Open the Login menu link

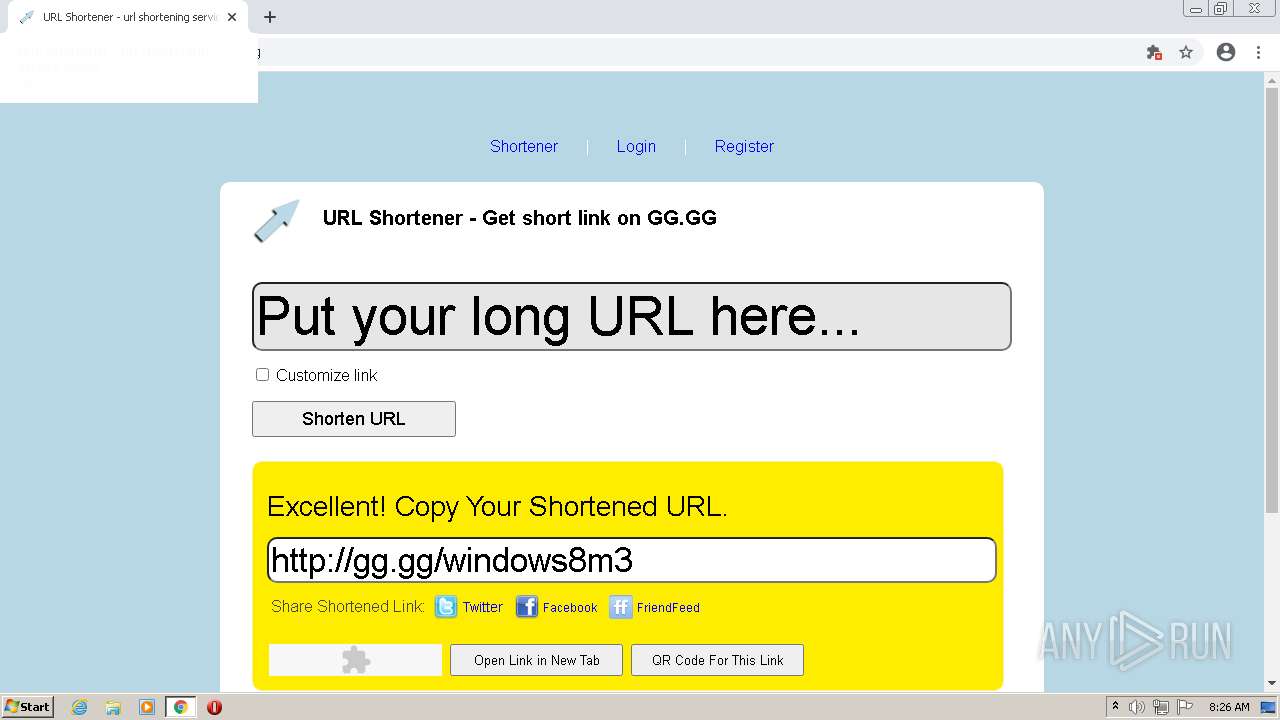pos(636,146)
